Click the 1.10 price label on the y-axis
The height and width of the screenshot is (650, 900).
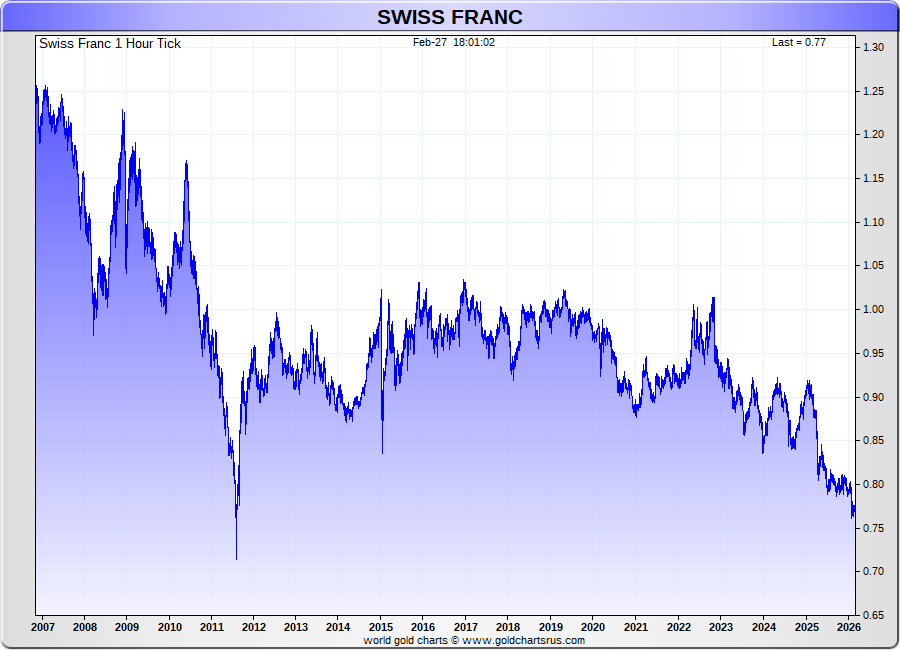[x=874, y=222]
